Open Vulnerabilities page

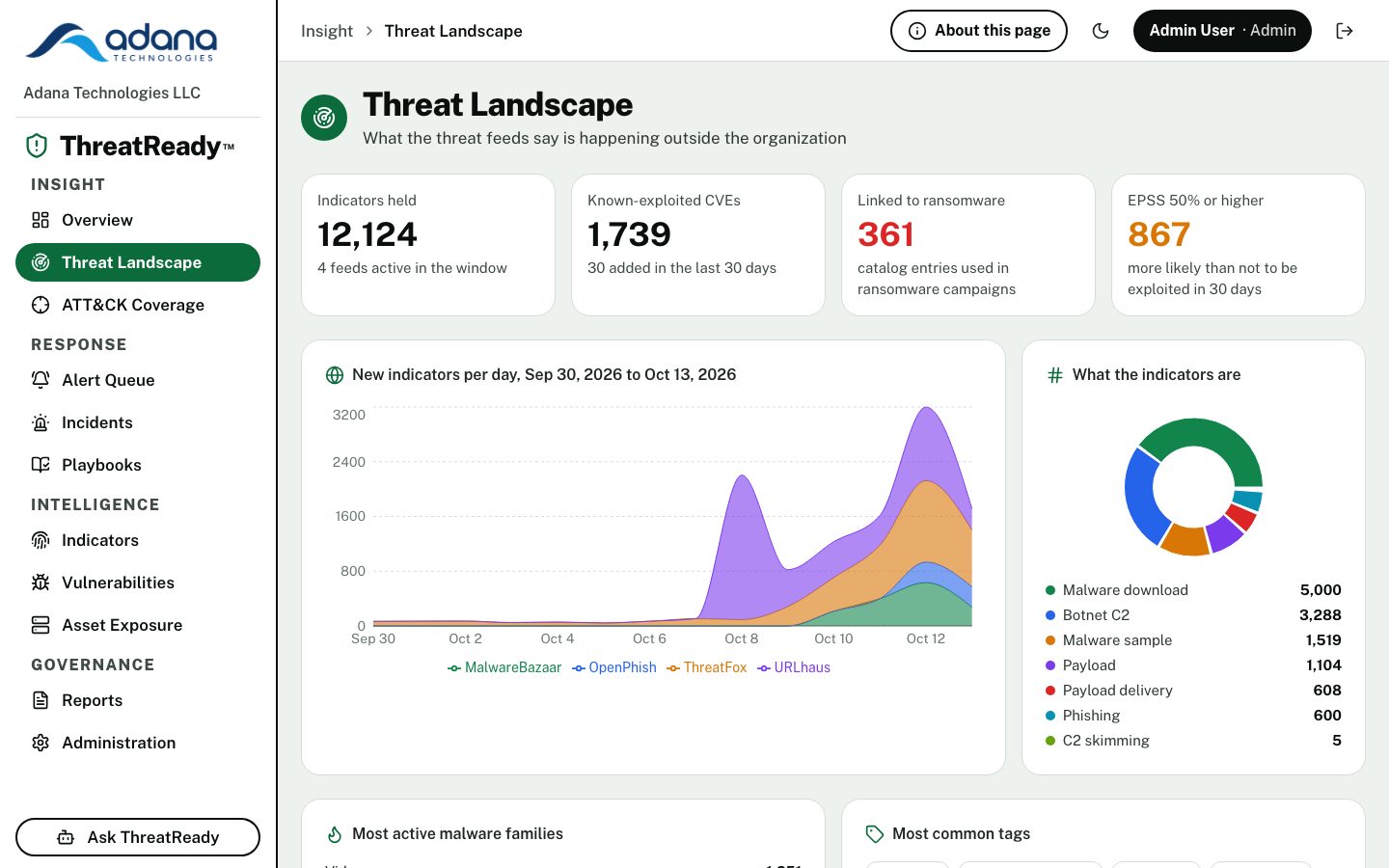point(138,583)
